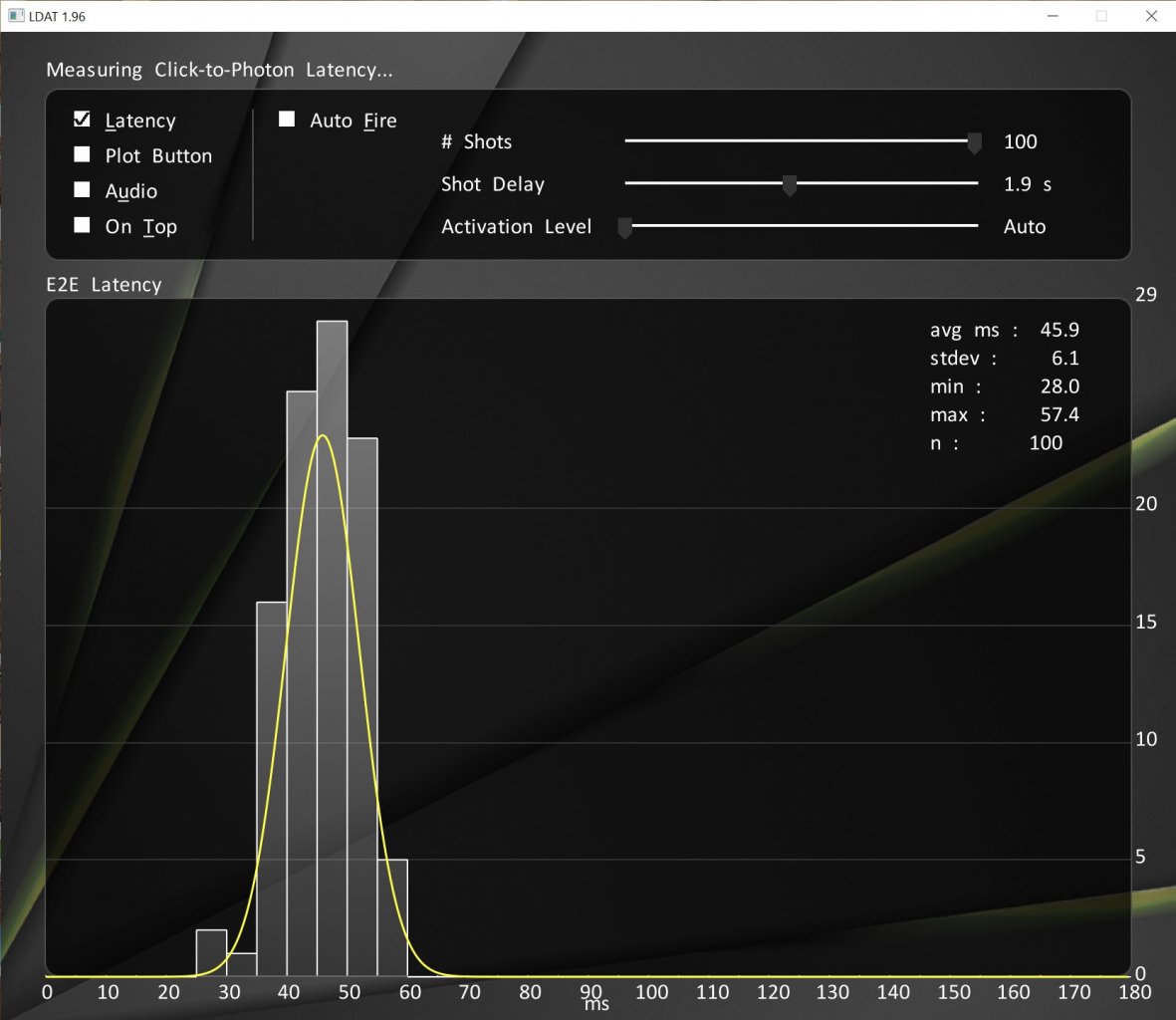Click the LDAT 1.96 window title text
The height and width of the screenshot is (1020, 1176).
[57, 17]
